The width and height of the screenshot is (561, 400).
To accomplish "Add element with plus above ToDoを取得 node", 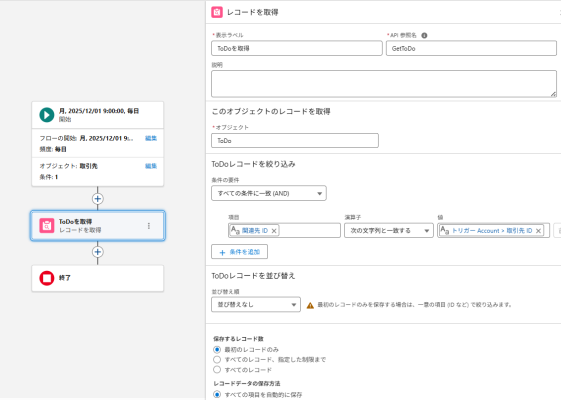I will (x=98, y=199).
